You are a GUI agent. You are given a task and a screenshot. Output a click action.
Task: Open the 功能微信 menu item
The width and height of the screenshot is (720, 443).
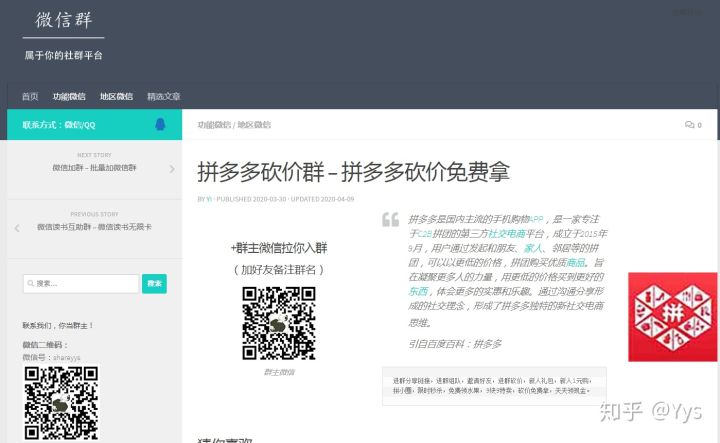click(69, 96)
